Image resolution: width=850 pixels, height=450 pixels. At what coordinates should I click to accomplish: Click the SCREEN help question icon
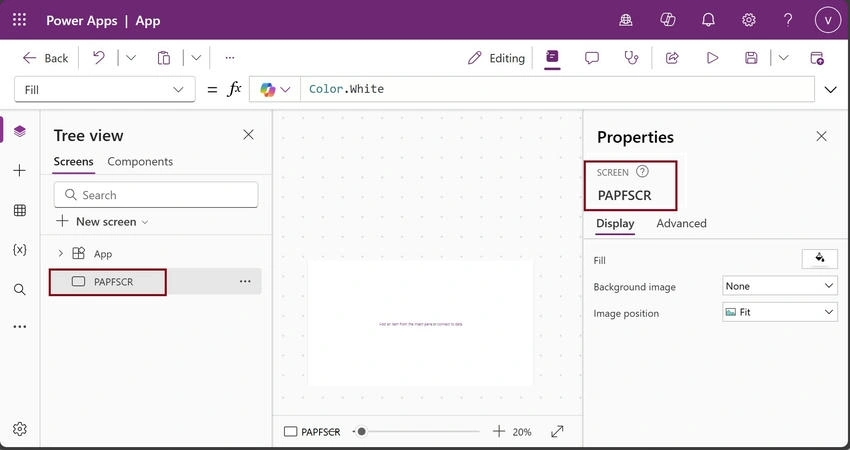pos(642,172)
